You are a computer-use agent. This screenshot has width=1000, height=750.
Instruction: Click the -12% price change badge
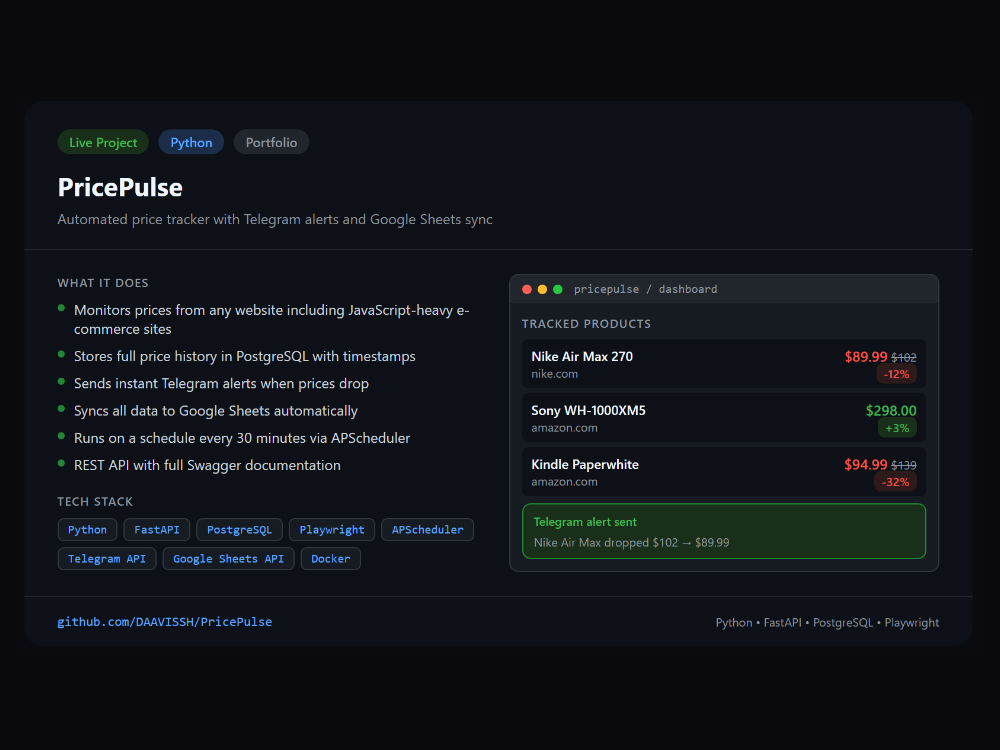click(897, 374)
